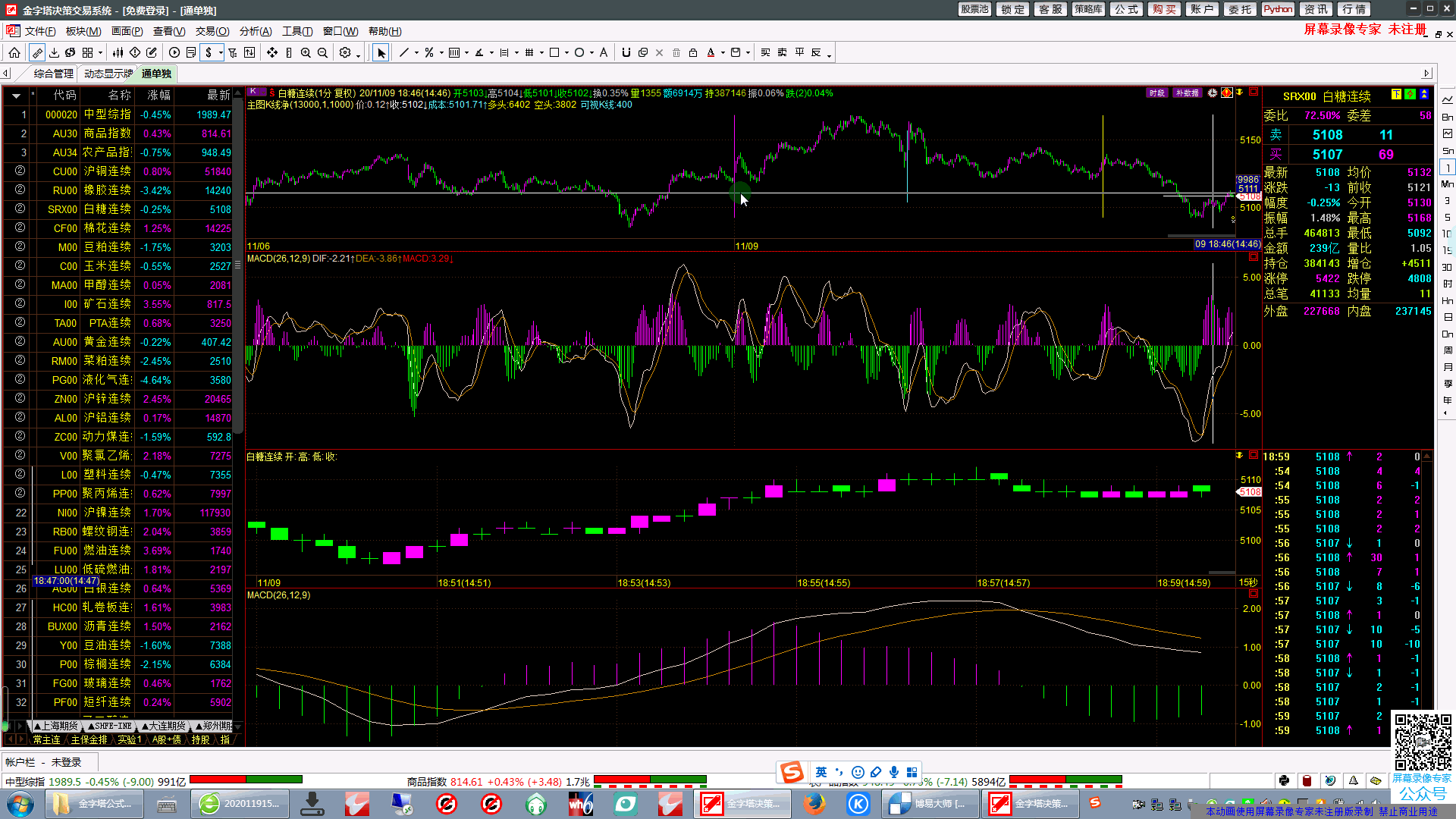Select the ellipse drawing tool
1456x819 pixels.
579,52
